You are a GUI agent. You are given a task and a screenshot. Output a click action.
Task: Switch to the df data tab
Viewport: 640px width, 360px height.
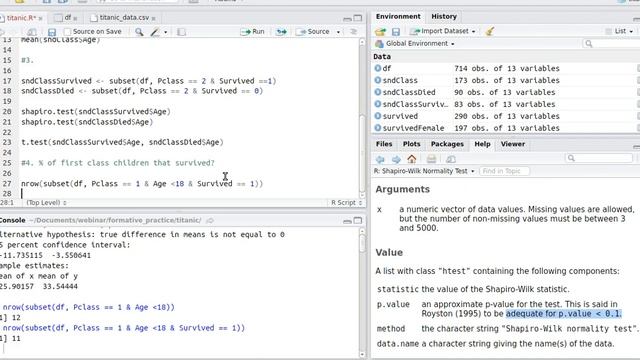(x=67, y=18)
